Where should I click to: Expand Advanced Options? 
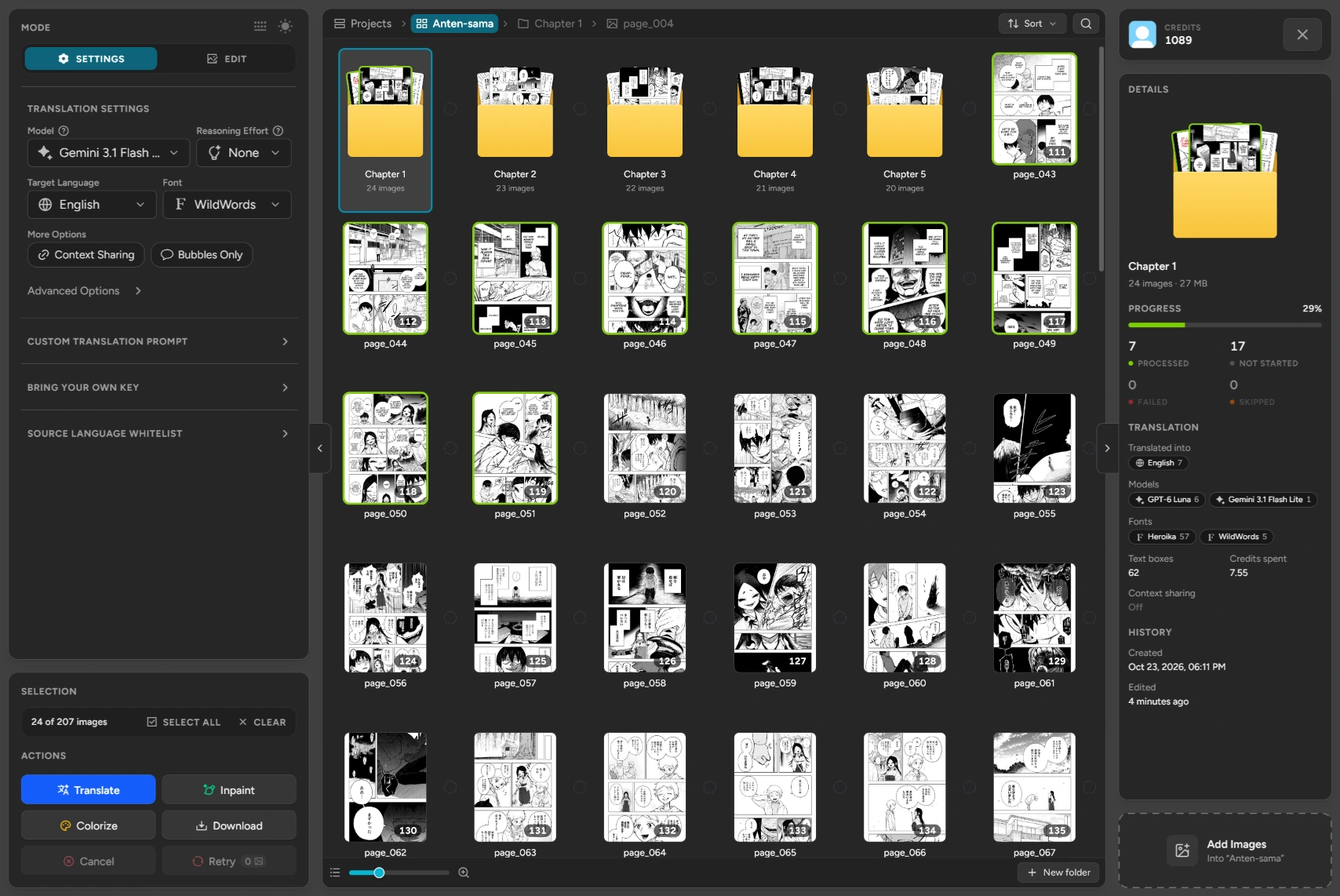point(85,291)
